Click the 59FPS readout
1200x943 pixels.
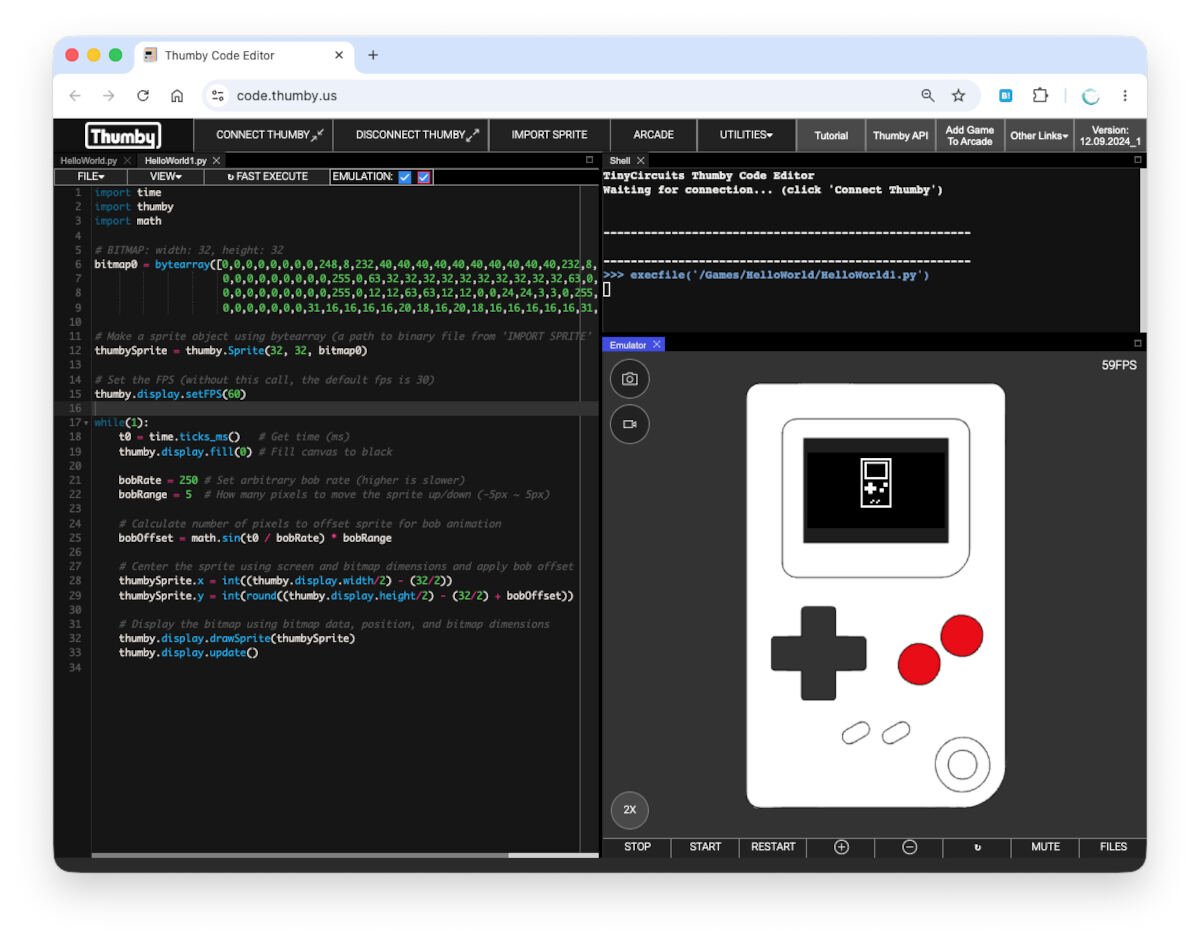1119,366
